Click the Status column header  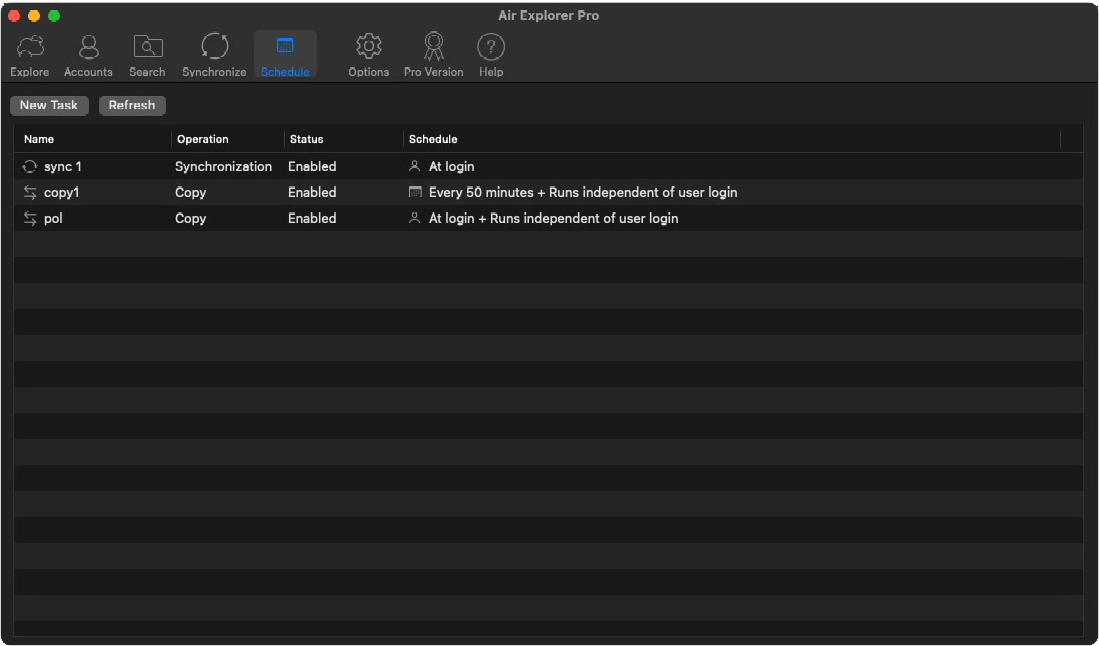[306, 139]
